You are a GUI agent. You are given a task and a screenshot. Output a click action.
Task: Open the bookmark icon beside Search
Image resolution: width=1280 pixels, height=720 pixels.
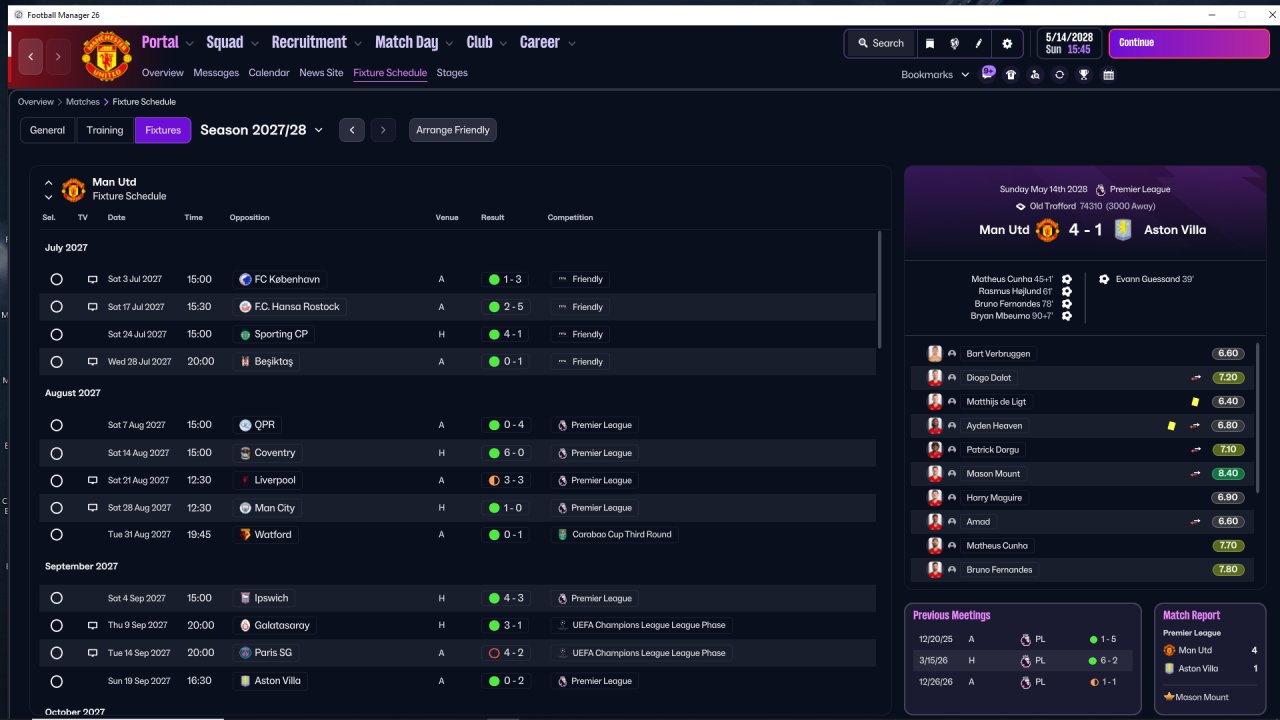pyautogui.click(x=930, y=43)
